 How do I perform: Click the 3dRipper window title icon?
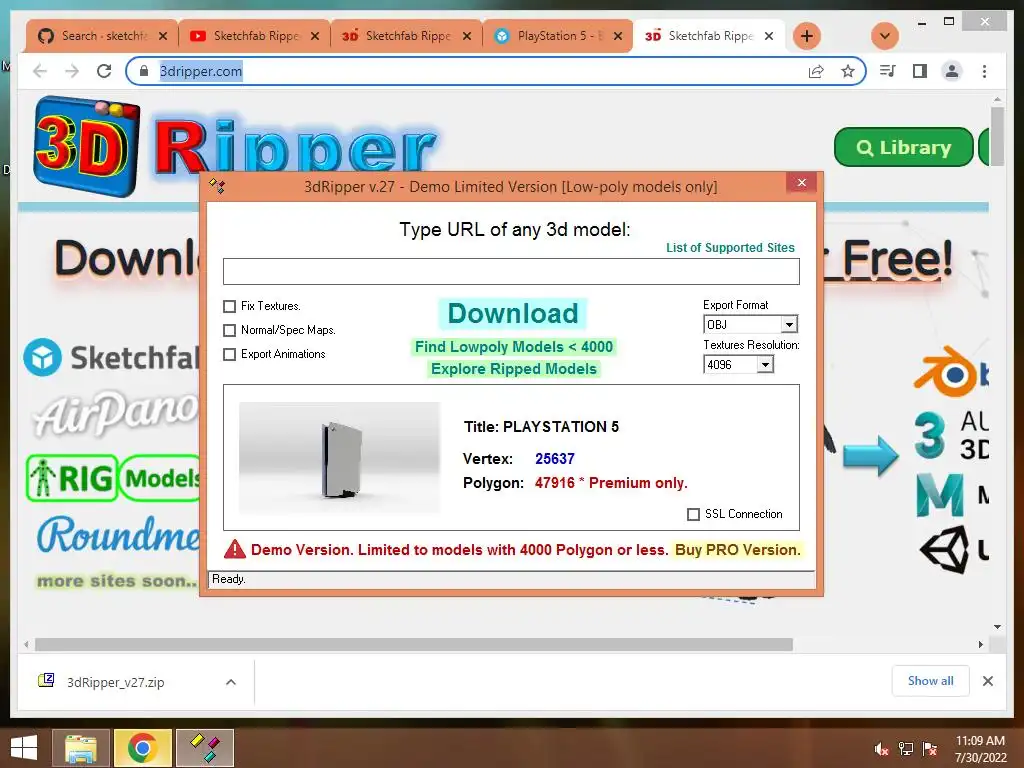coord(217,187)
